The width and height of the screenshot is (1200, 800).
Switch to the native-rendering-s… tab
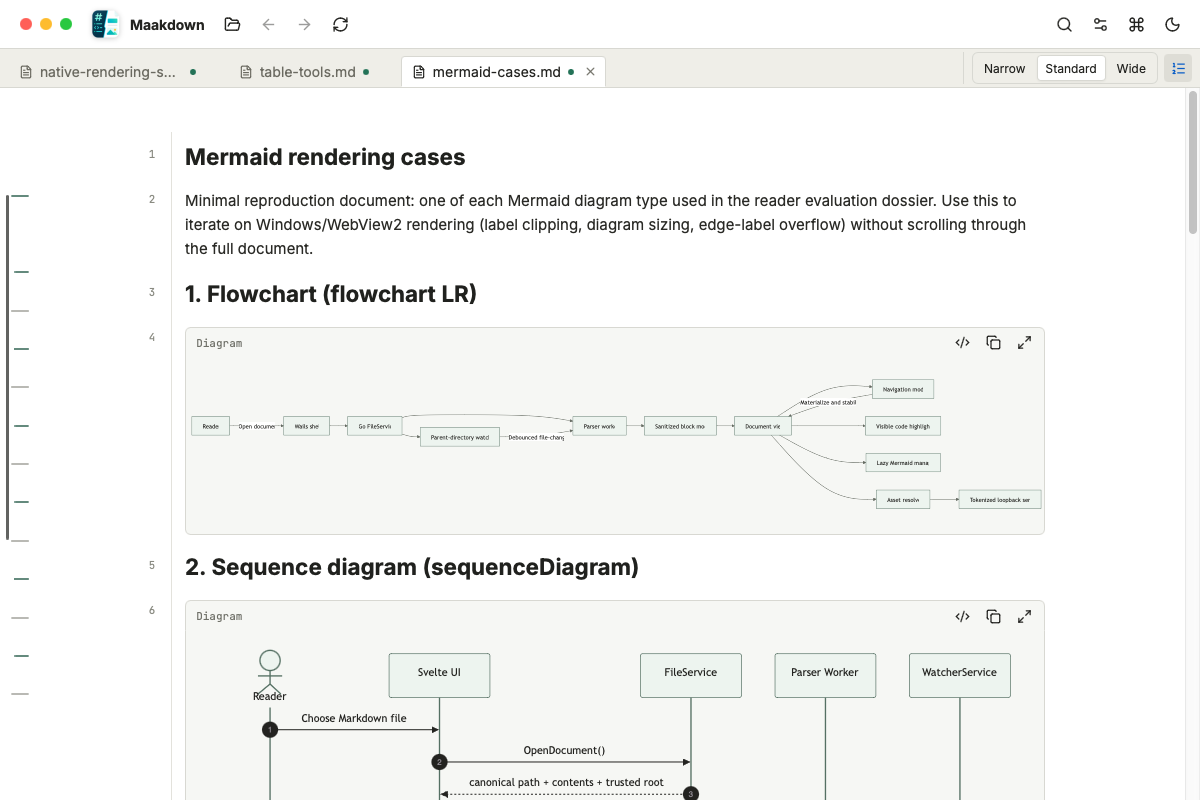tap(108, 72)
